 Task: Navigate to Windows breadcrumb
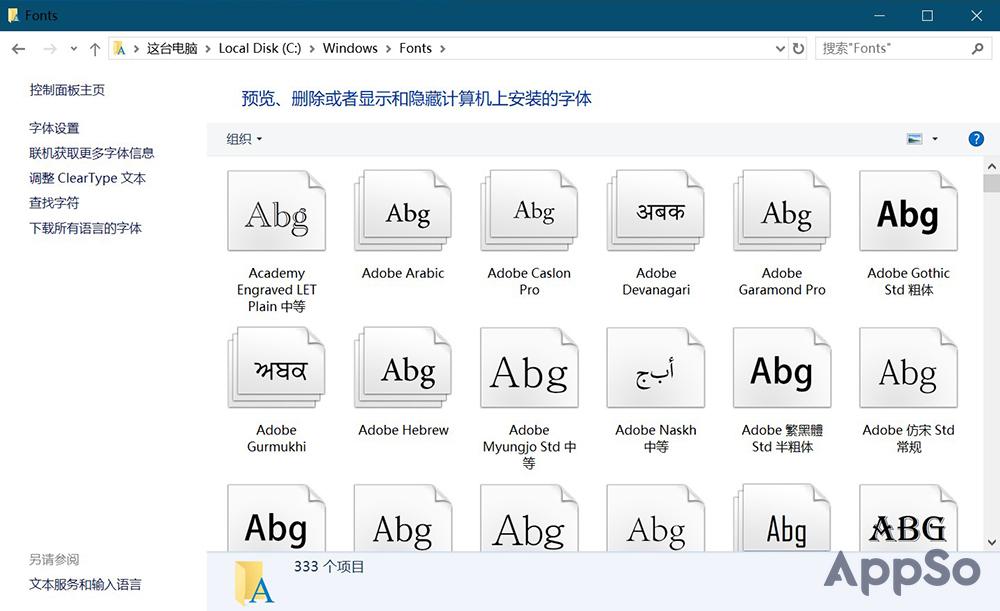350,48
